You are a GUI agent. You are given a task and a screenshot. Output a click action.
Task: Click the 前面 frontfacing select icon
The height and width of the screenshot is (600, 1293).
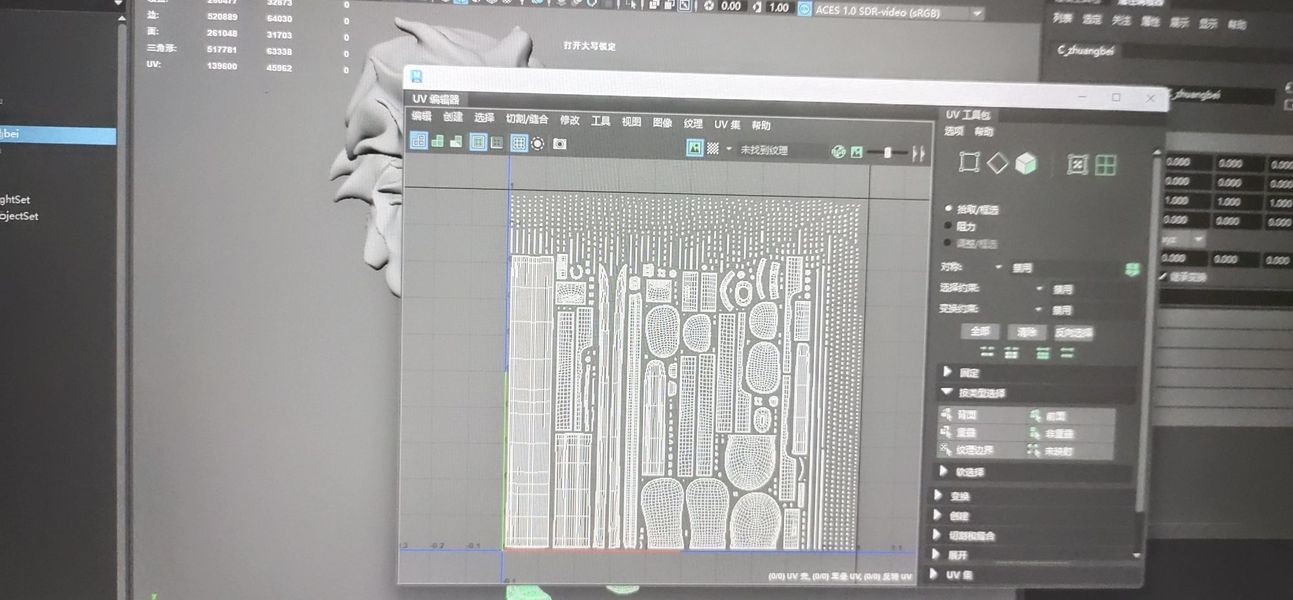click(x=1036, y=416)
